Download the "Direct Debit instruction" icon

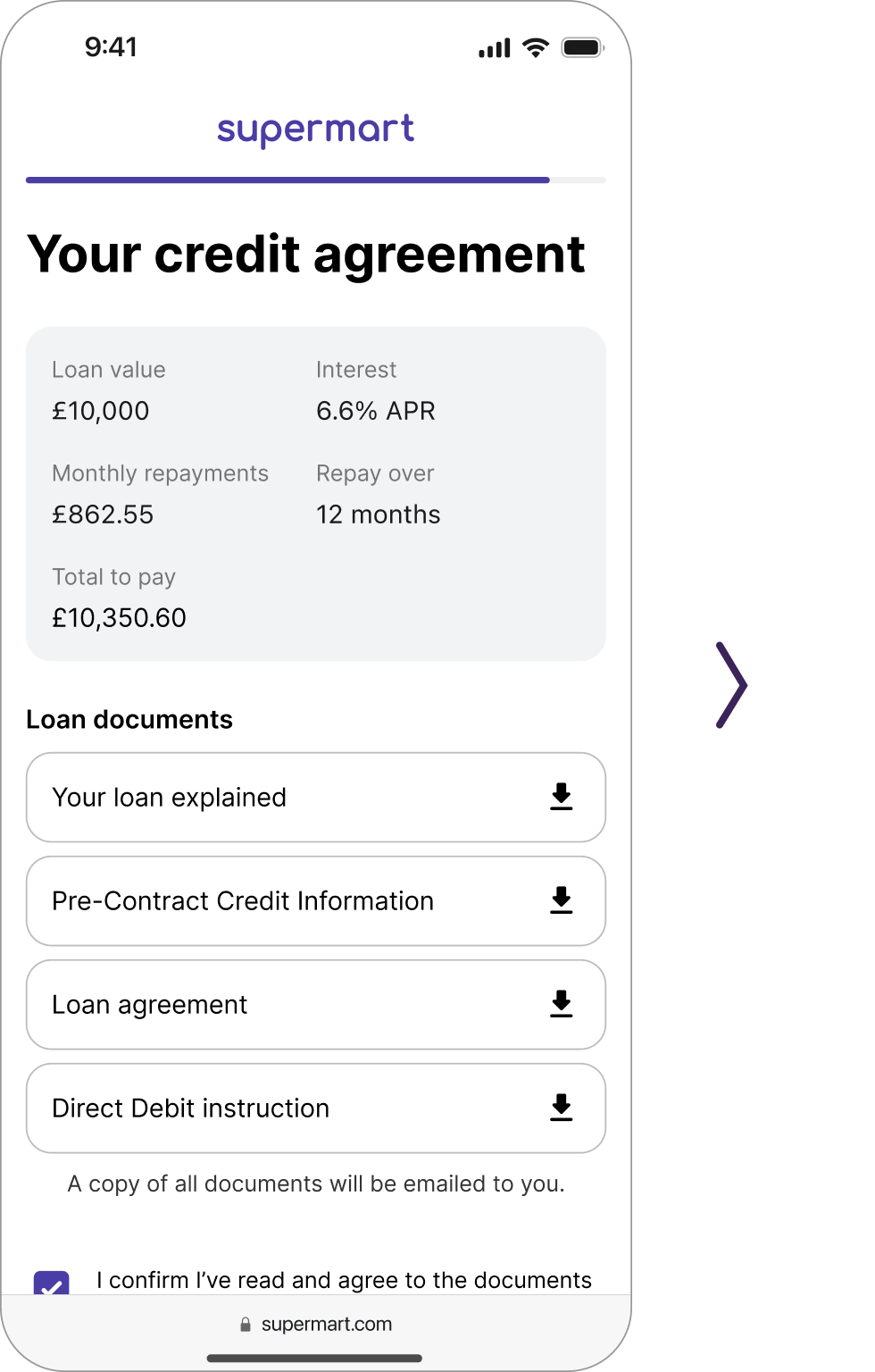pos(562,1108)
